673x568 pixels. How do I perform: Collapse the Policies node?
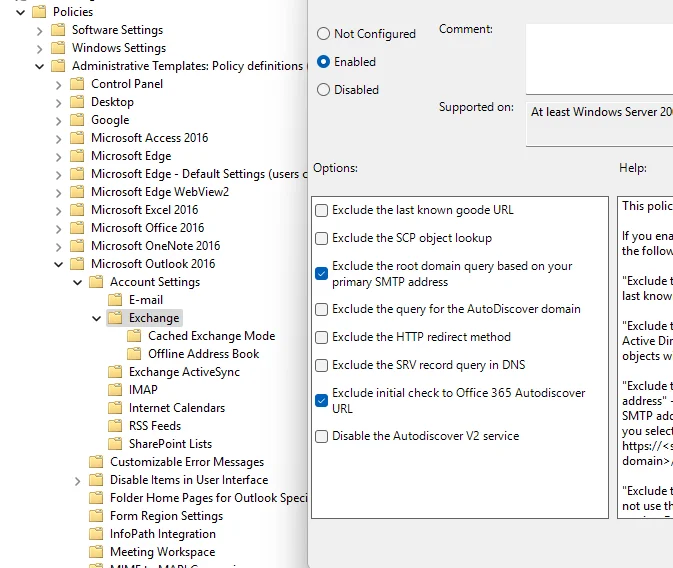[x=20, y=12]
